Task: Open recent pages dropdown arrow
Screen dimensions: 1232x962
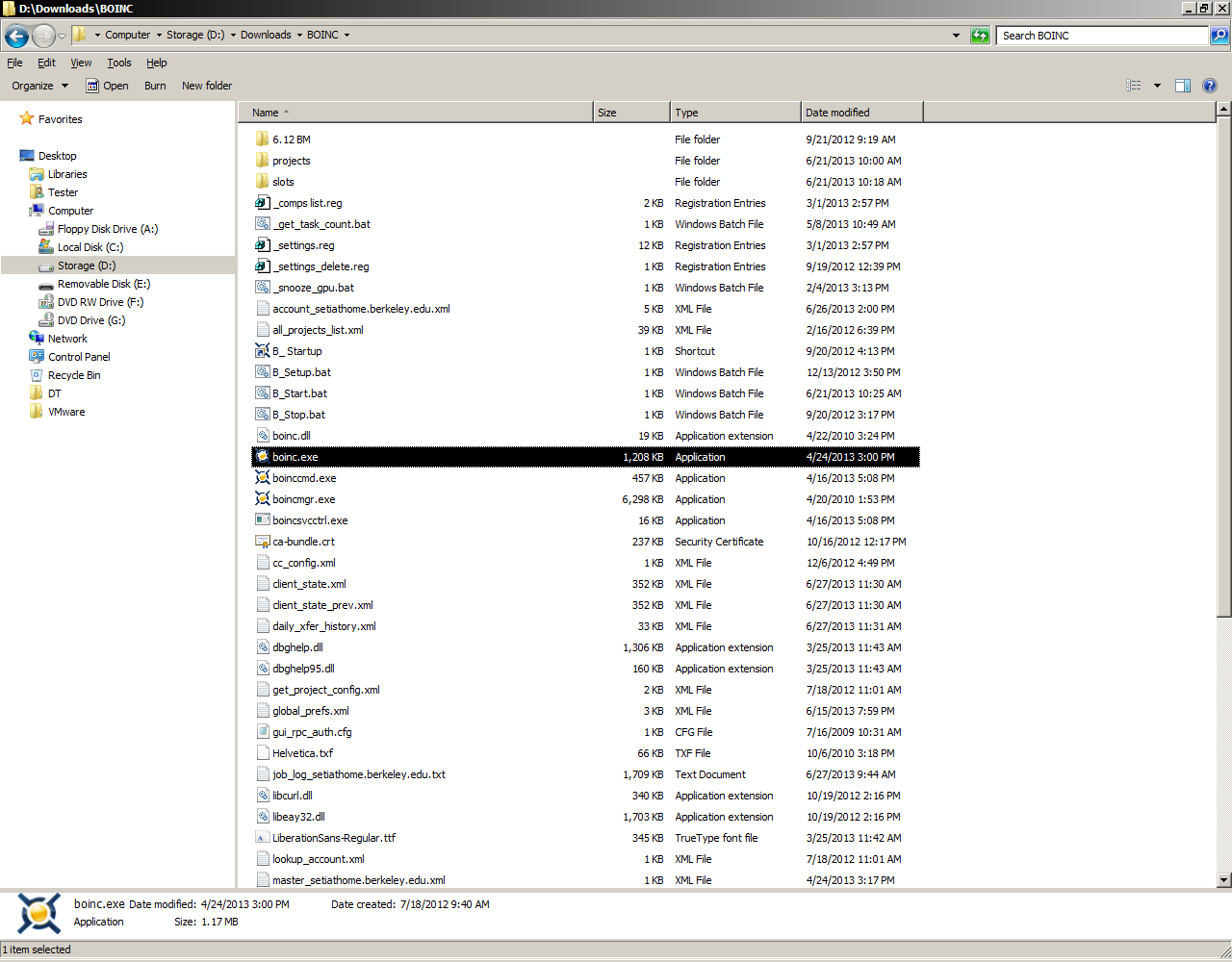Action: [x=63, y=36]
